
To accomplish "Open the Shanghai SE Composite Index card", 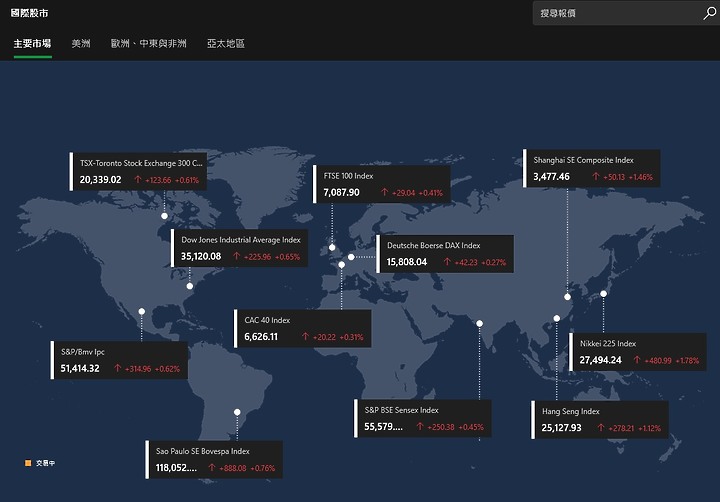I will tap(591, 168).
